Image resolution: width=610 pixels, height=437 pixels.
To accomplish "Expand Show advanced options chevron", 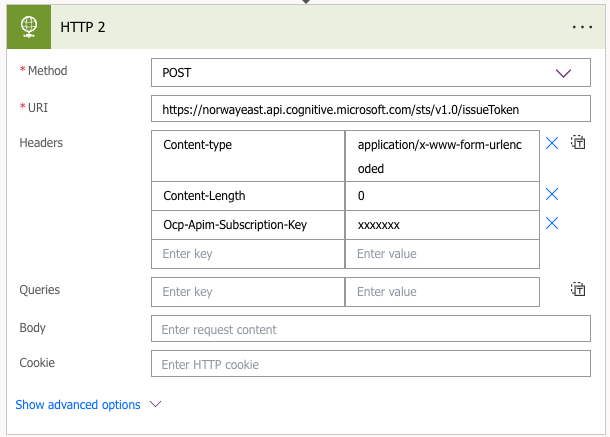I will point(155,405).
